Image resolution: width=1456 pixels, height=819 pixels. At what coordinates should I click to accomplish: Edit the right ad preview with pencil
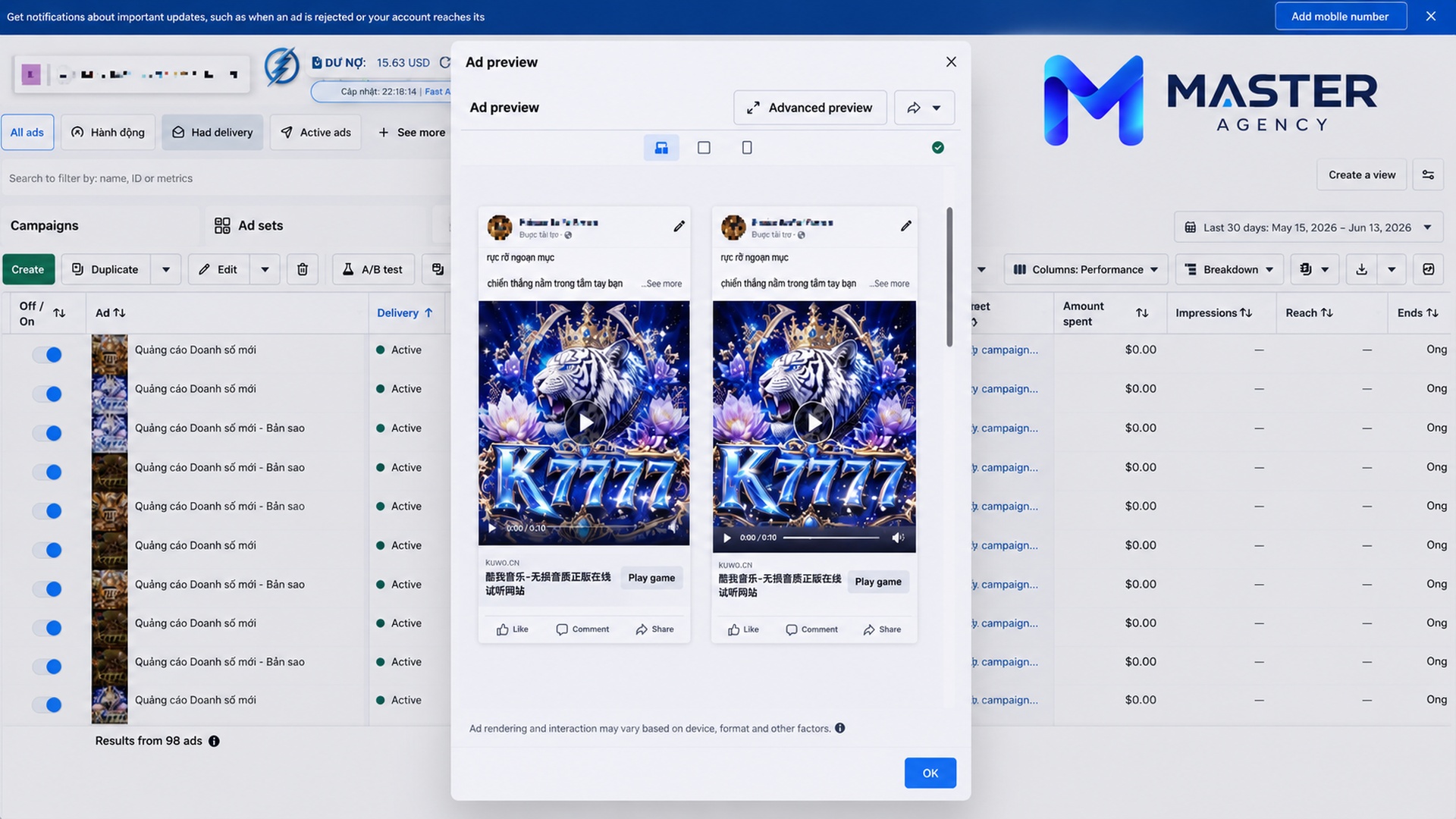(x=906, y=226)
